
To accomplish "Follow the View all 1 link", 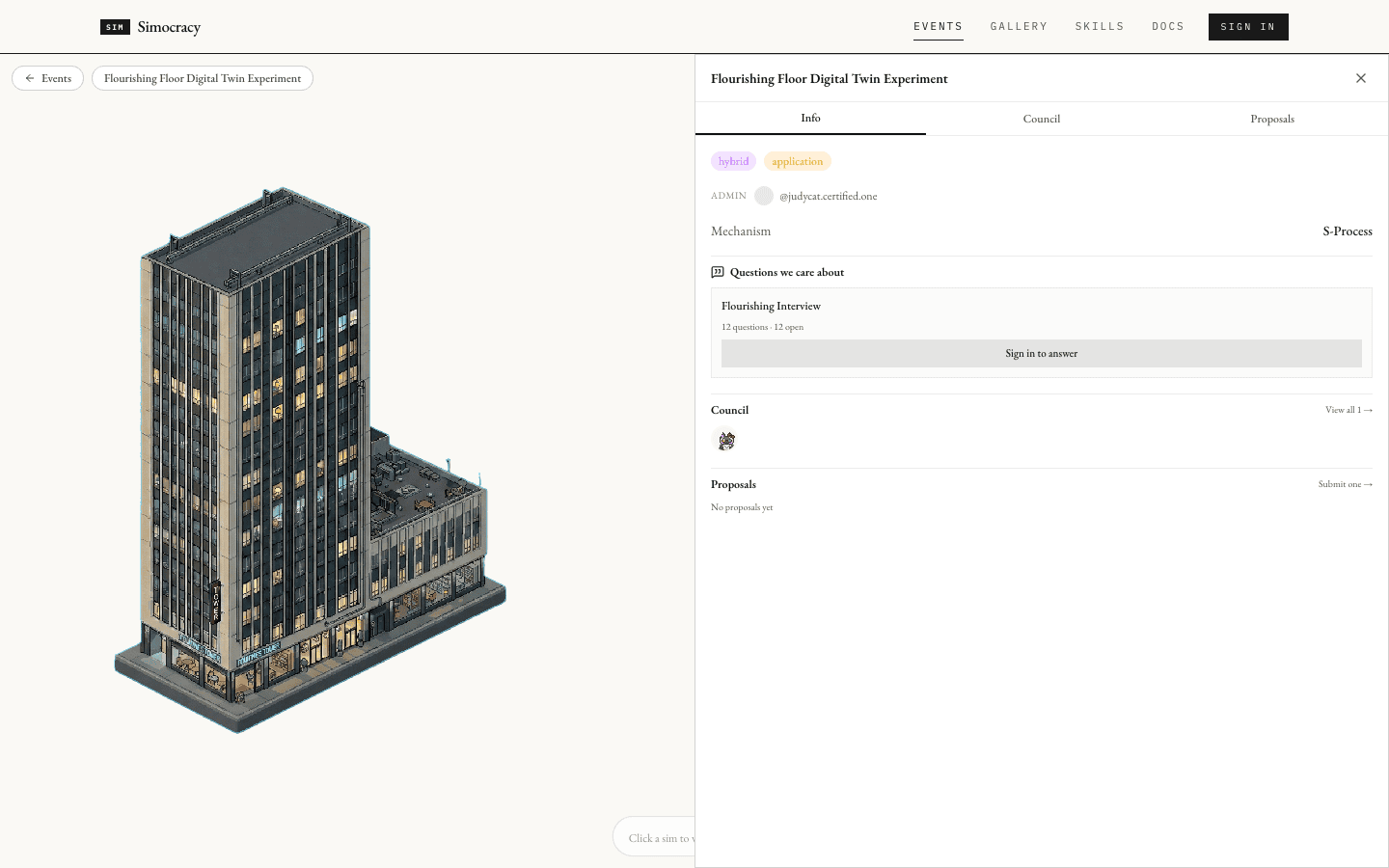I will tap(1348, 410).
